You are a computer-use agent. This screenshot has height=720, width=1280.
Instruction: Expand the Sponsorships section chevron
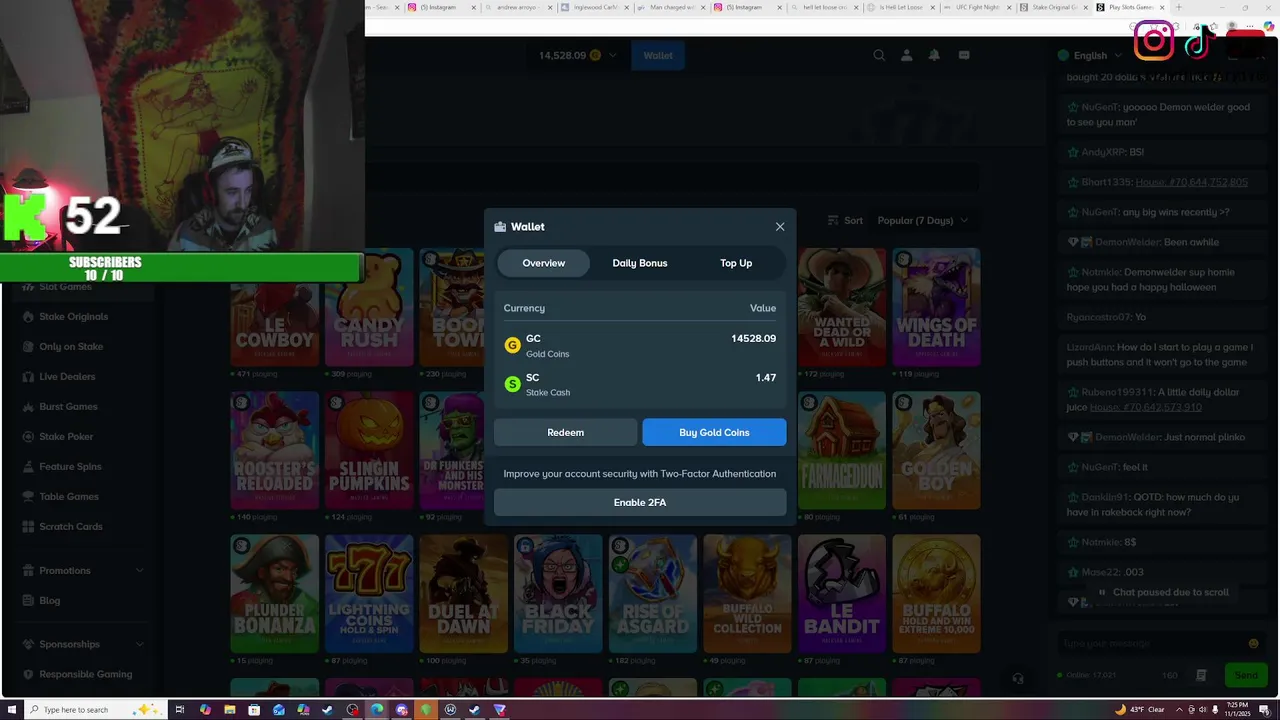coord(139,645)
